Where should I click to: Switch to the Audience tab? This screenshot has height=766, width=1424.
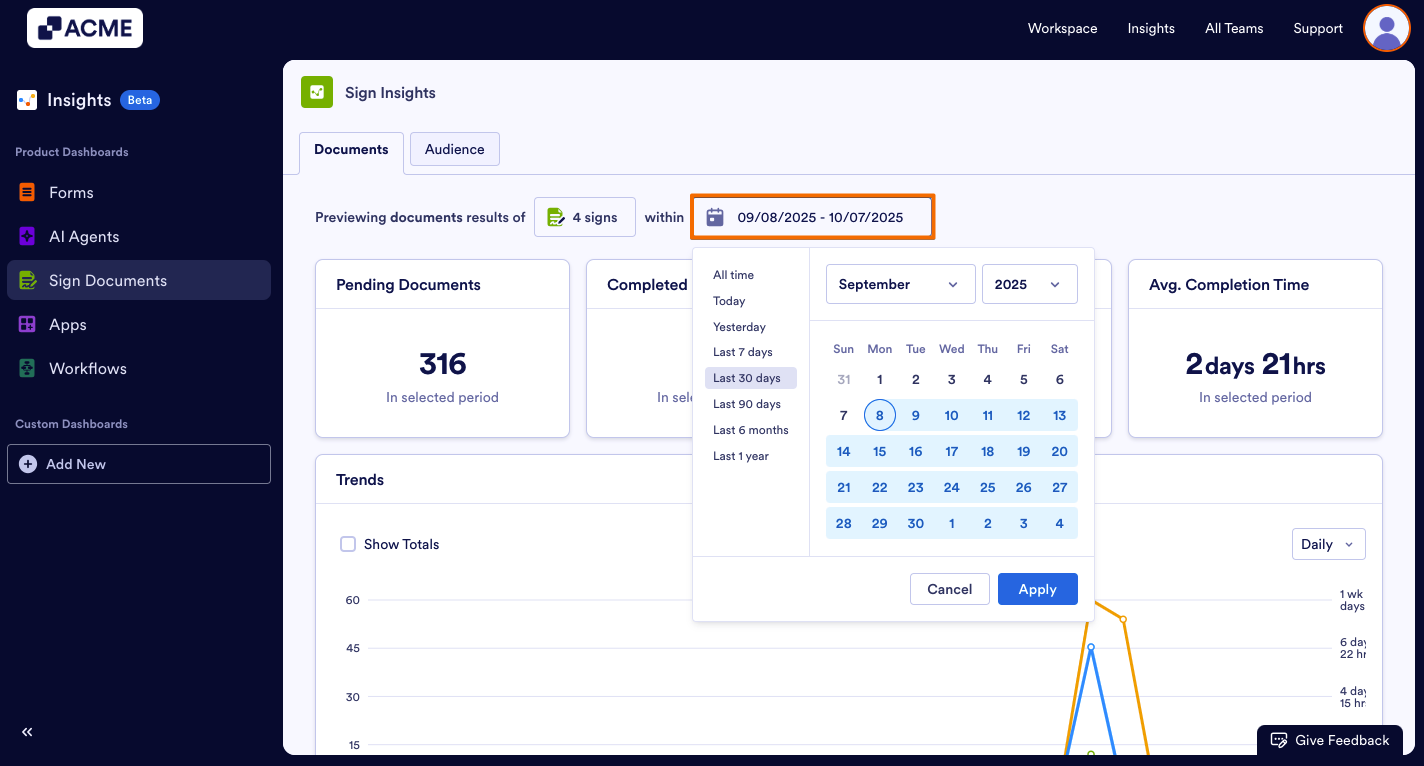pos(454,148)
